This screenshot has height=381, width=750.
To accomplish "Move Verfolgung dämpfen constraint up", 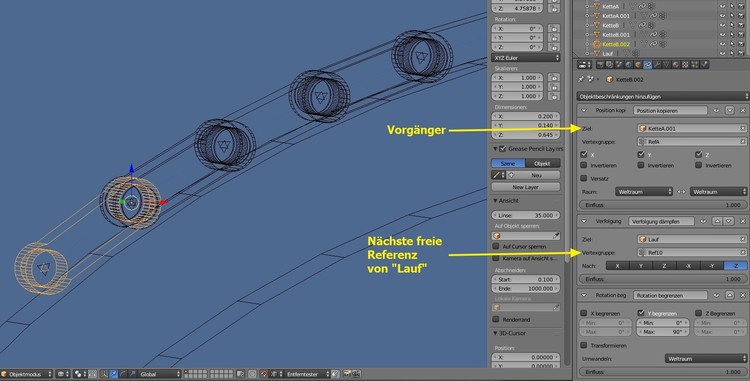I will click(x=717, y=221).
